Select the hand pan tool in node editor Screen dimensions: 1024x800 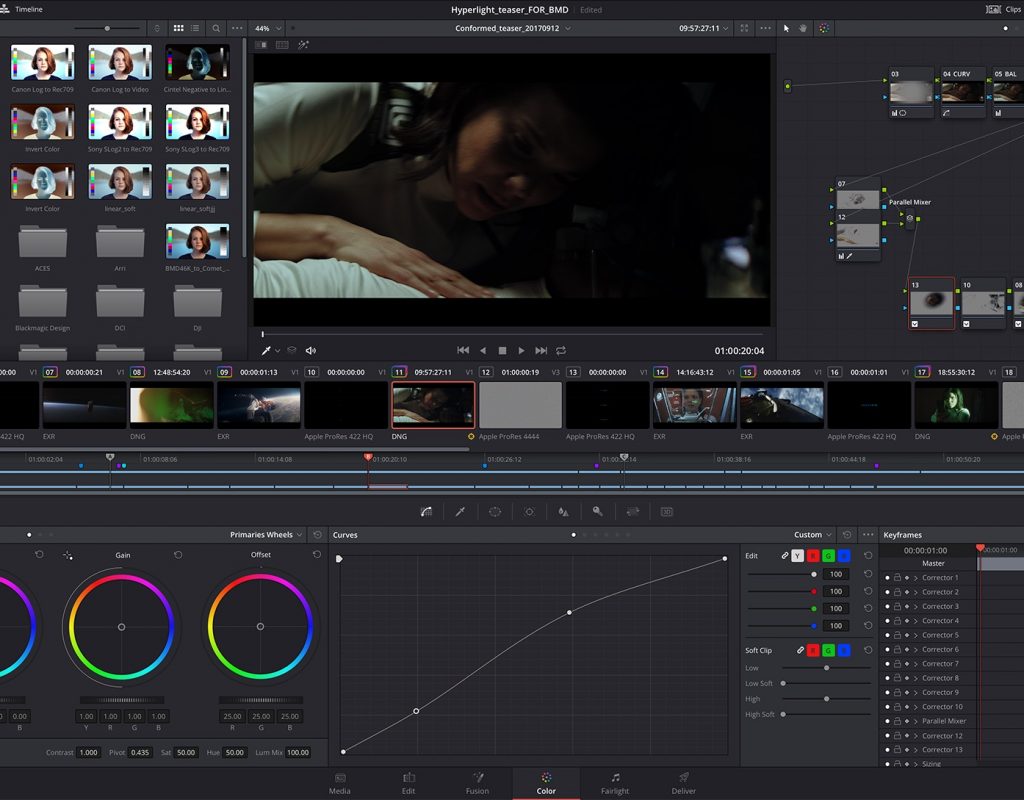point(803,29)
